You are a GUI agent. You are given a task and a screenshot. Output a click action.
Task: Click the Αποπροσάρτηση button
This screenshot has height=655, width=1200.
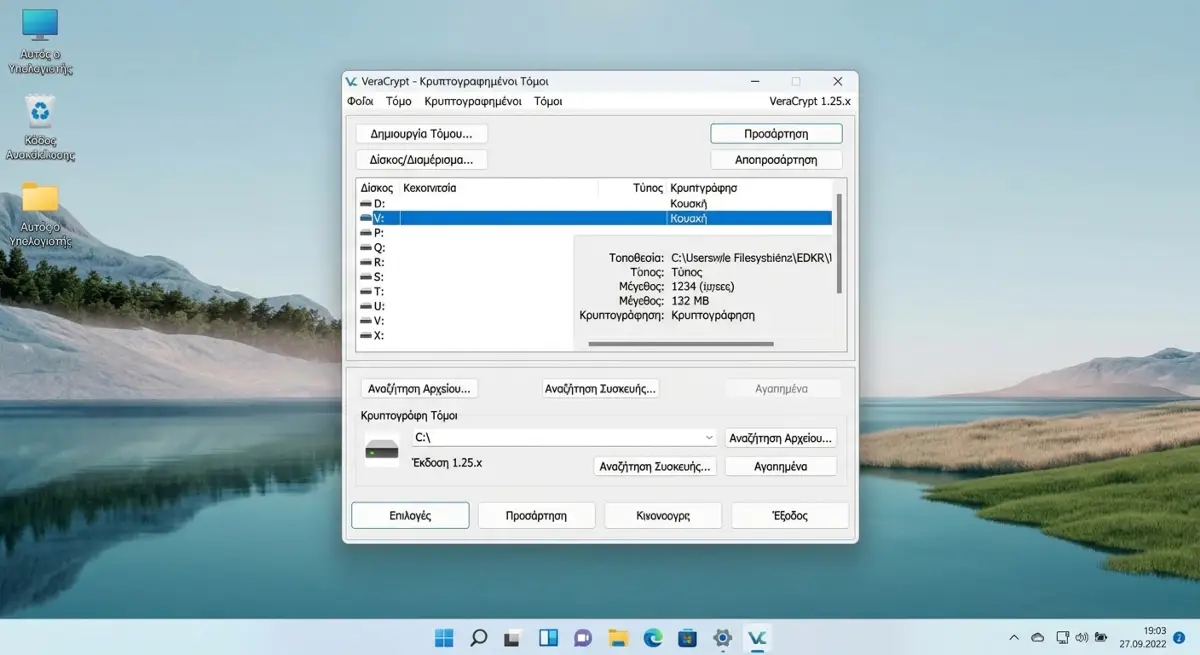click(776, 159)
